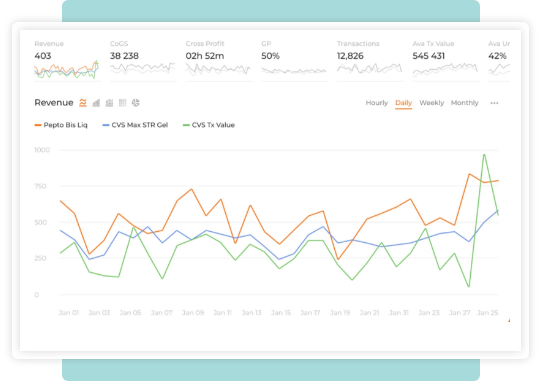Switch to the pie chart view icon

pyautogui.click(x=136, y=103)
